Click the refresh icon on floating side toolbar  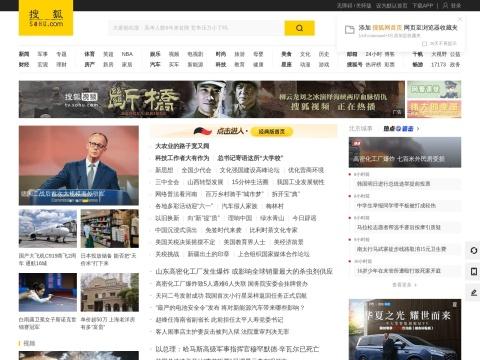(474, 250)
